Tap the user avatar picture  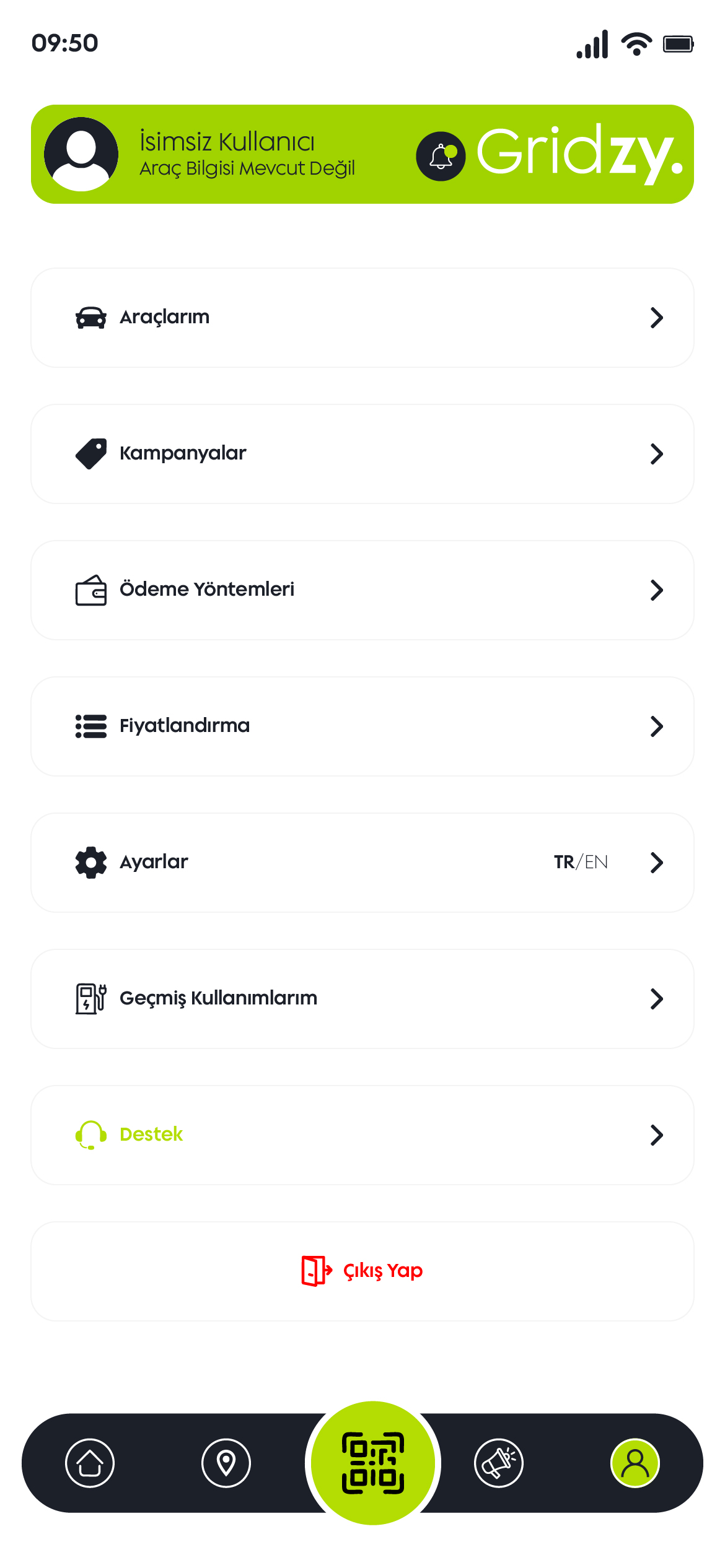81,154
